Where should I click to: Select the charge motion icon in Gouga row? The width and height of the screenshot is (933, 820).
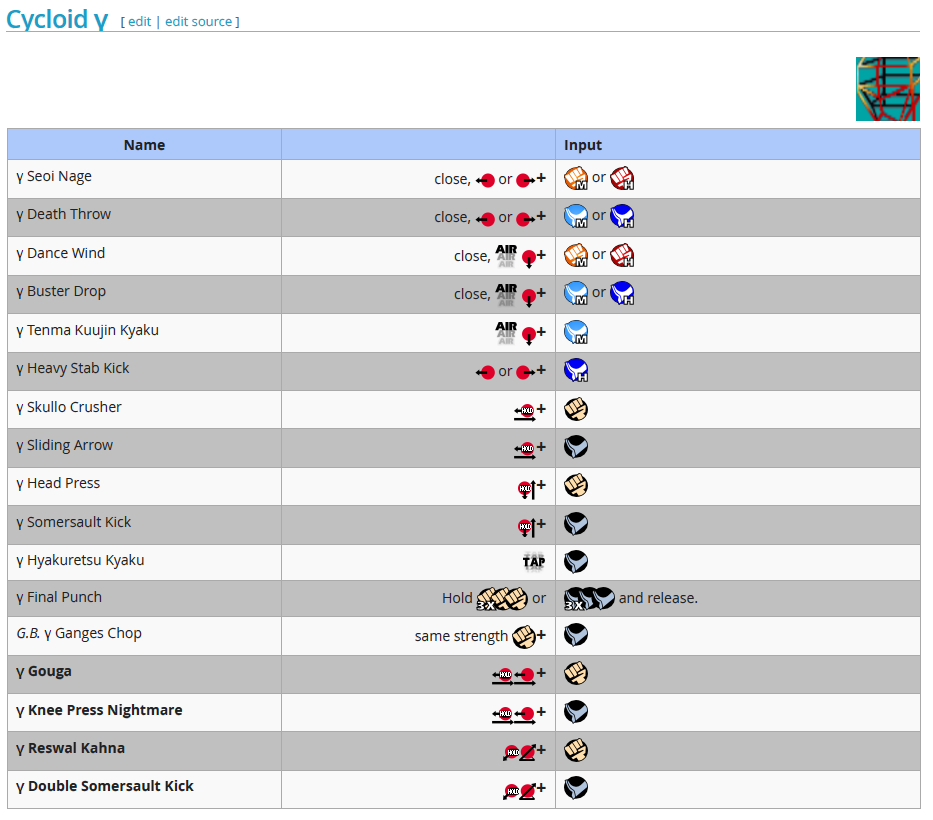click(x=514, y=677)
